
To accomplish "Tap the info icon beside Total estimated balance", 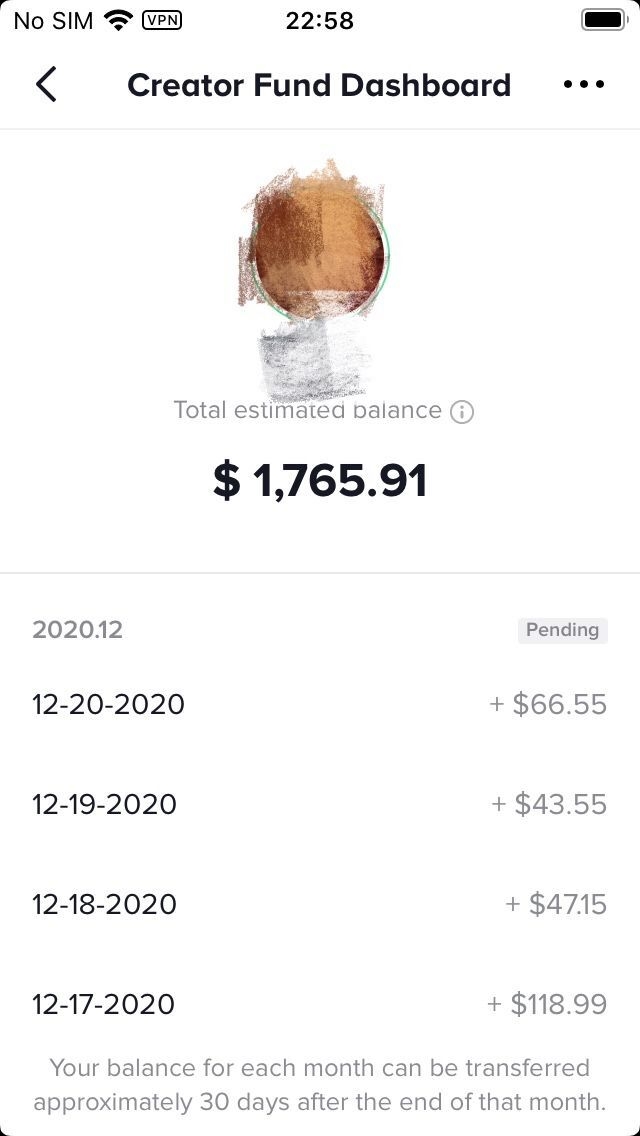I will pos(462,412).
